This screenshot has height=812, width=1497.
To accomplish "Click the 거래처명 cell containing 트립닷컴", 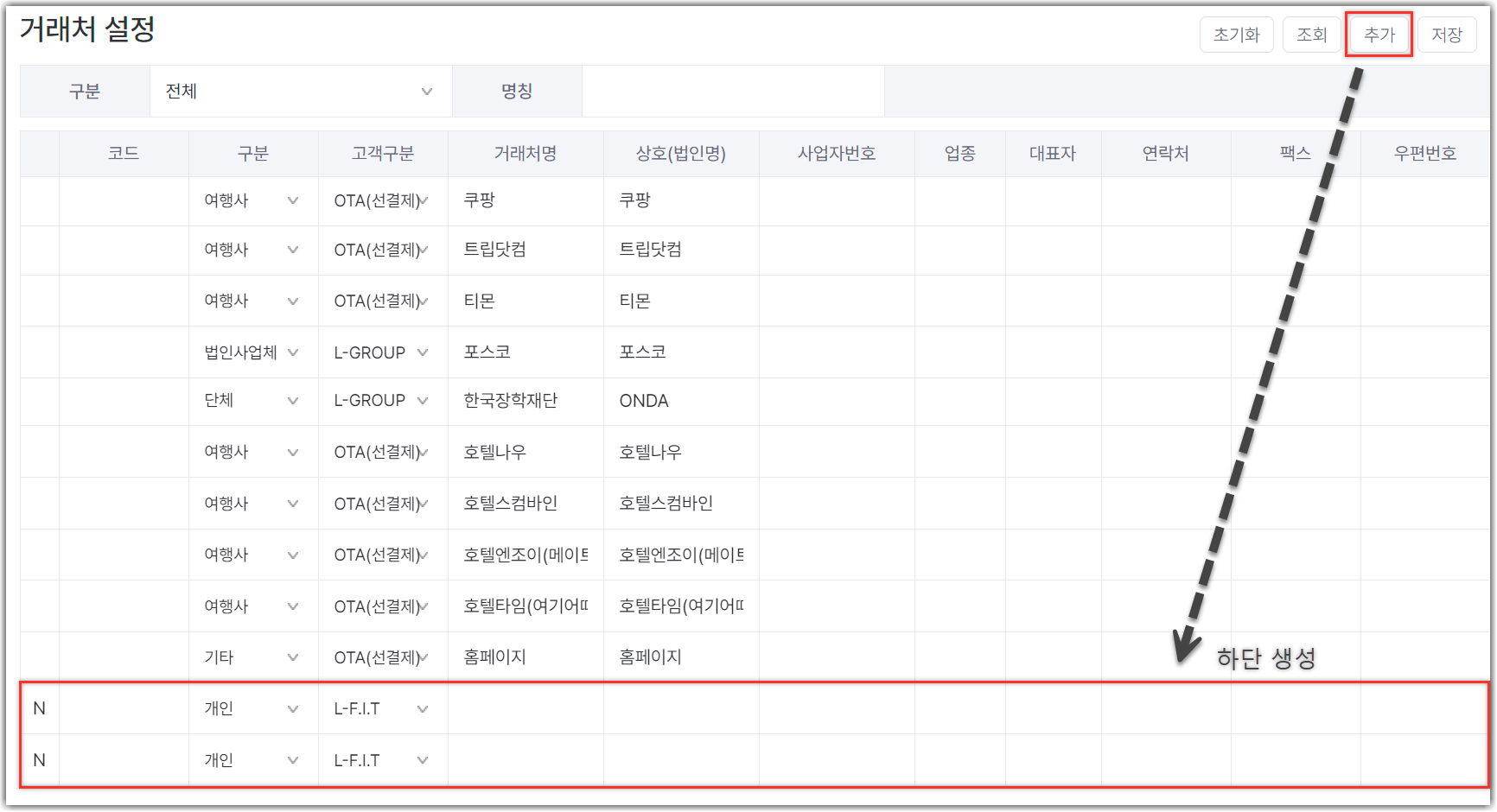I will point(526,250).
